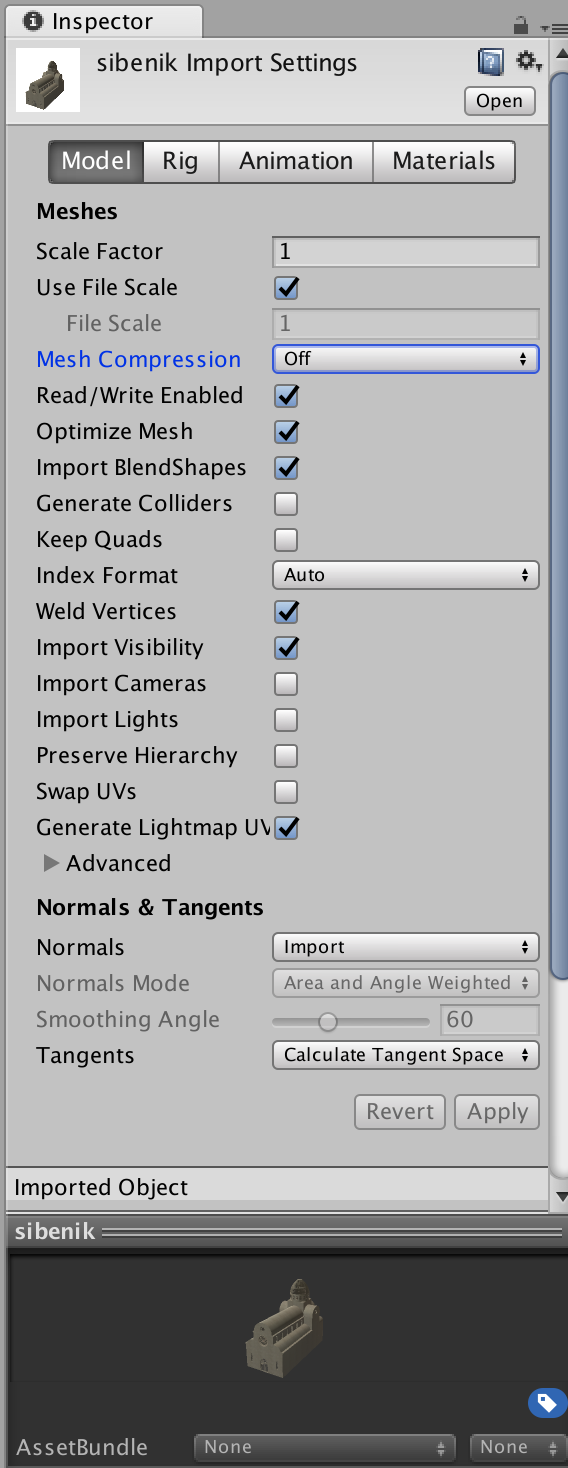
Task: Open the gear settings menu icon
Action: (x=528, y=63)
